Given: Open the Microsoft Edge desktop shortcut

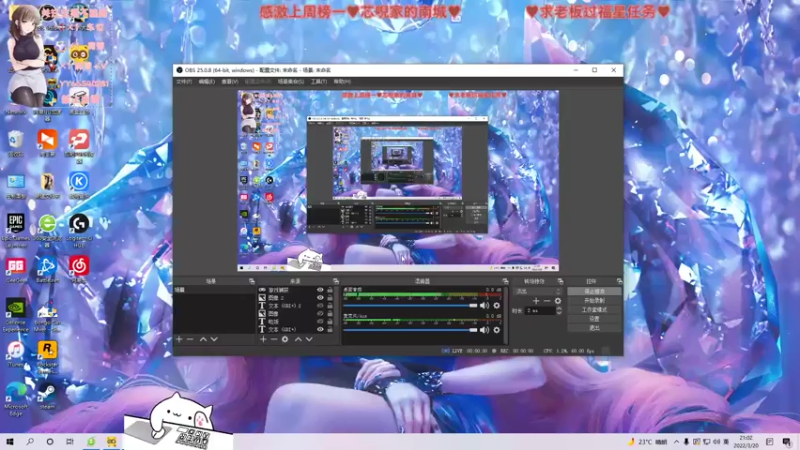Looking at the screenshot, I should (16, 399).
